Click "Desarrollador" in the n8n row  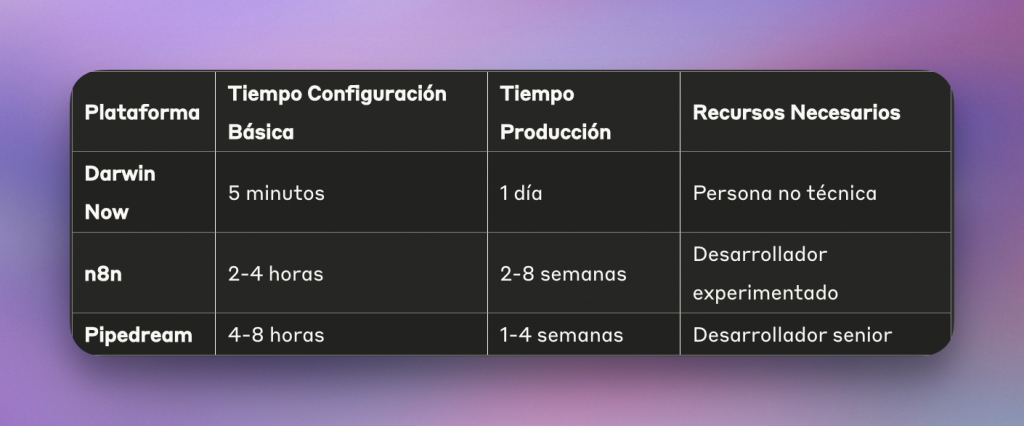(x=760, y=255)
